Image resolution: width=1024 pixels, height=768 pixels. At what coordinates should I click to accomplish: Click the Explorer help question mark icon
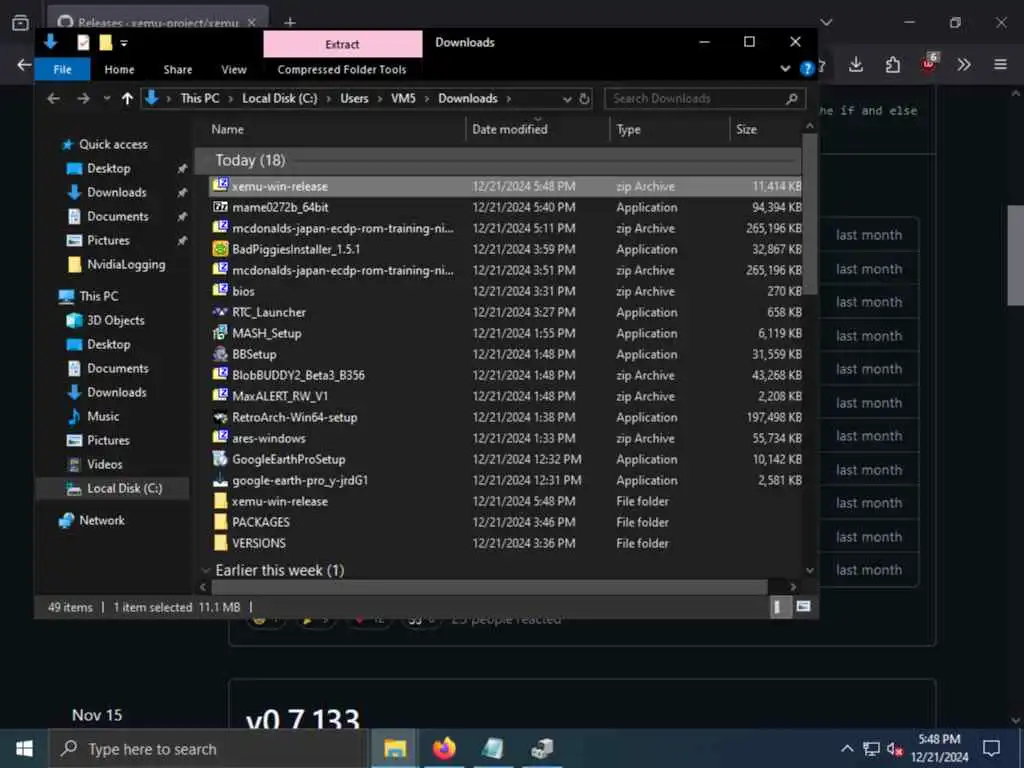807,68
